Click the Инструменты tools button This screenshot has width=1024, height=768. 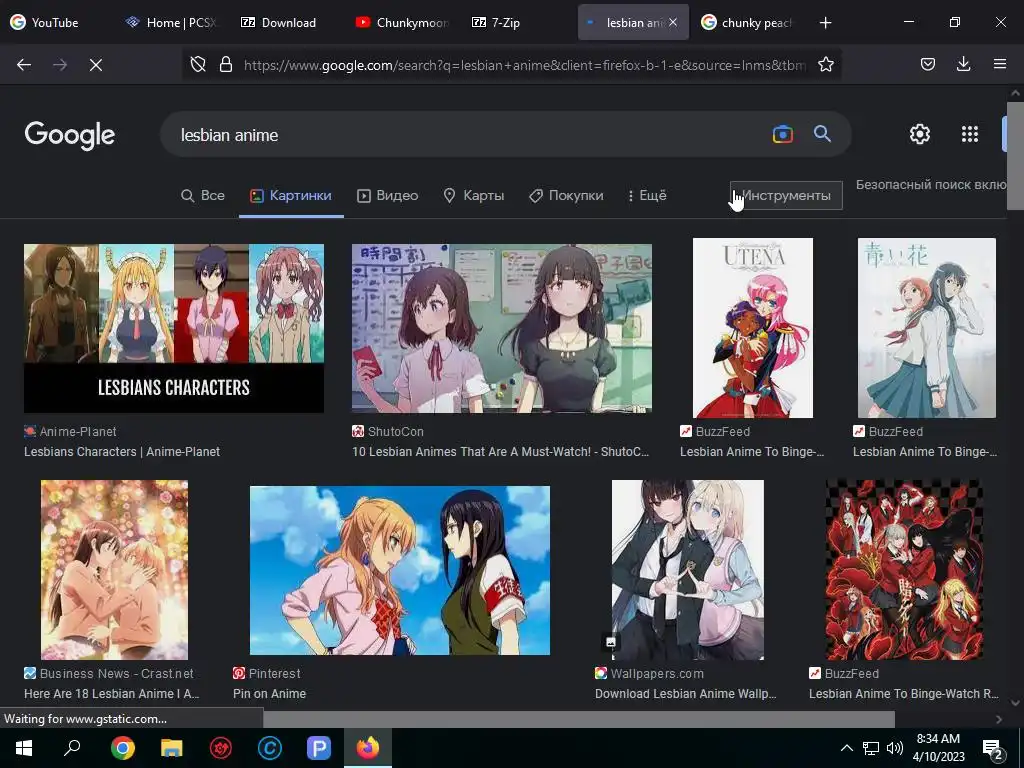point(786,195)
